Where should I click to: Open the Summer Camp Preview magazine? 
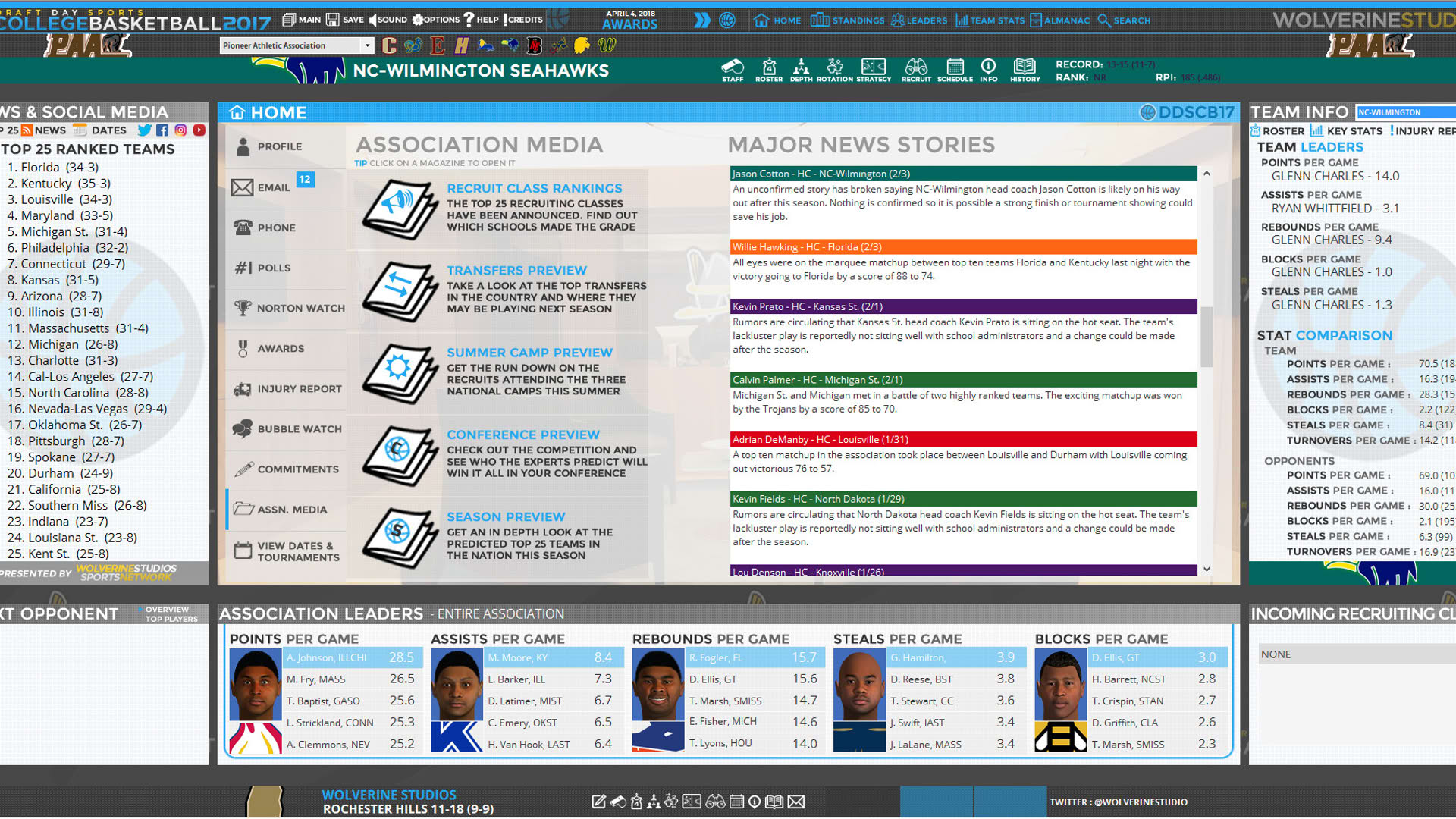coord(400,374)
